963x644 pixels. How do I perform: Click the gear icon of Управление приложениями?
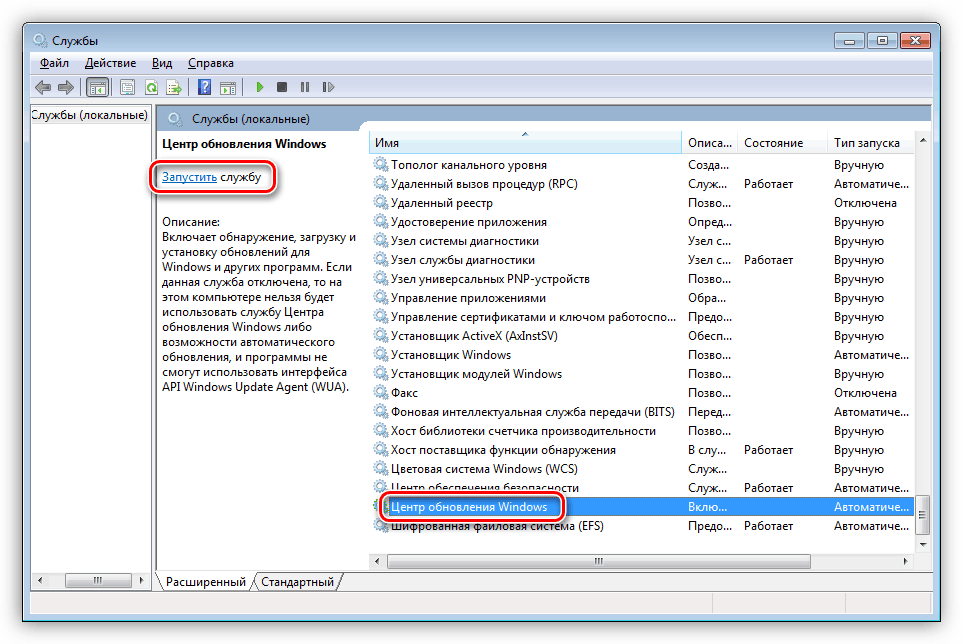point(381,298)
